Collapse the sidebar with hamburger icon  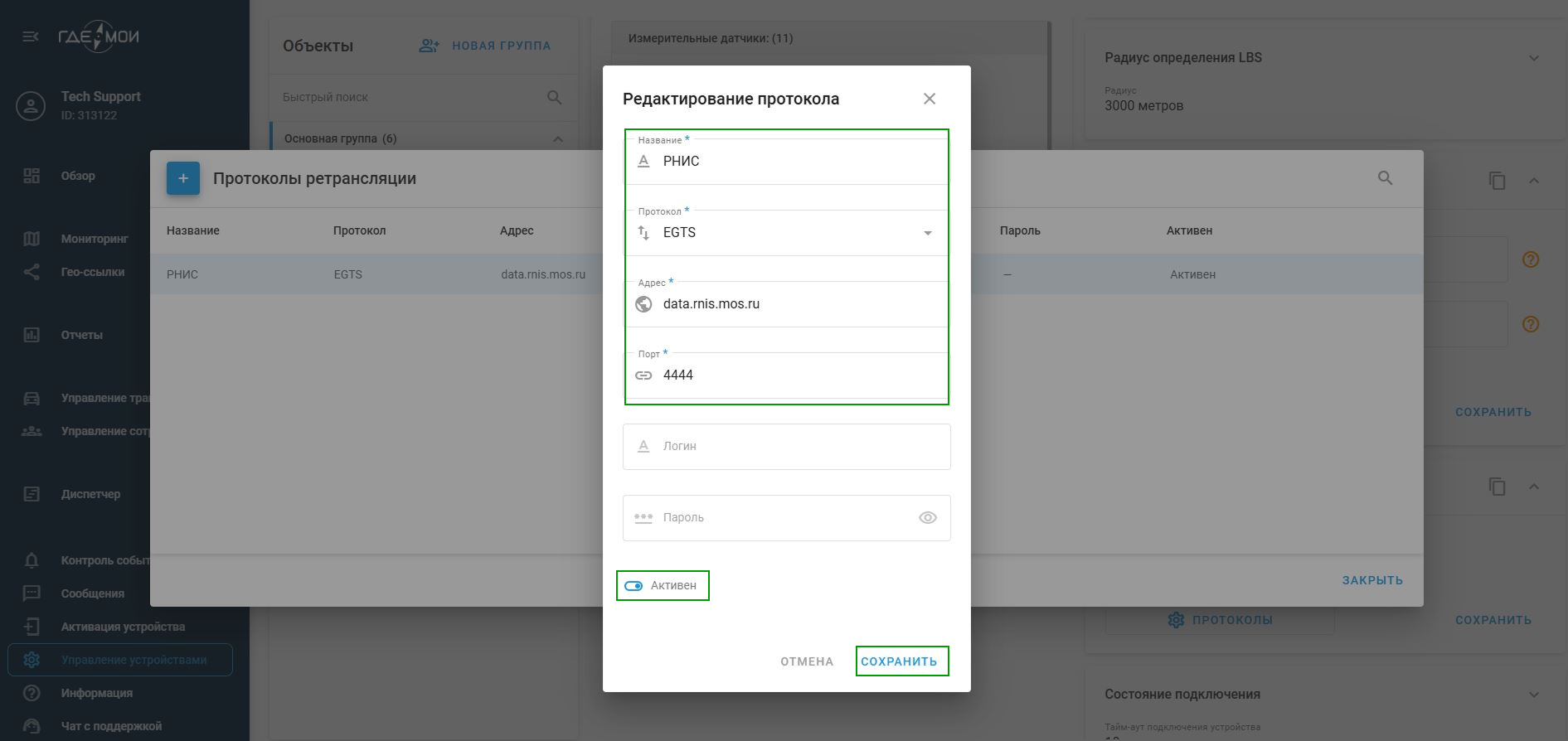pyautogui.click(x=31, y=36)
